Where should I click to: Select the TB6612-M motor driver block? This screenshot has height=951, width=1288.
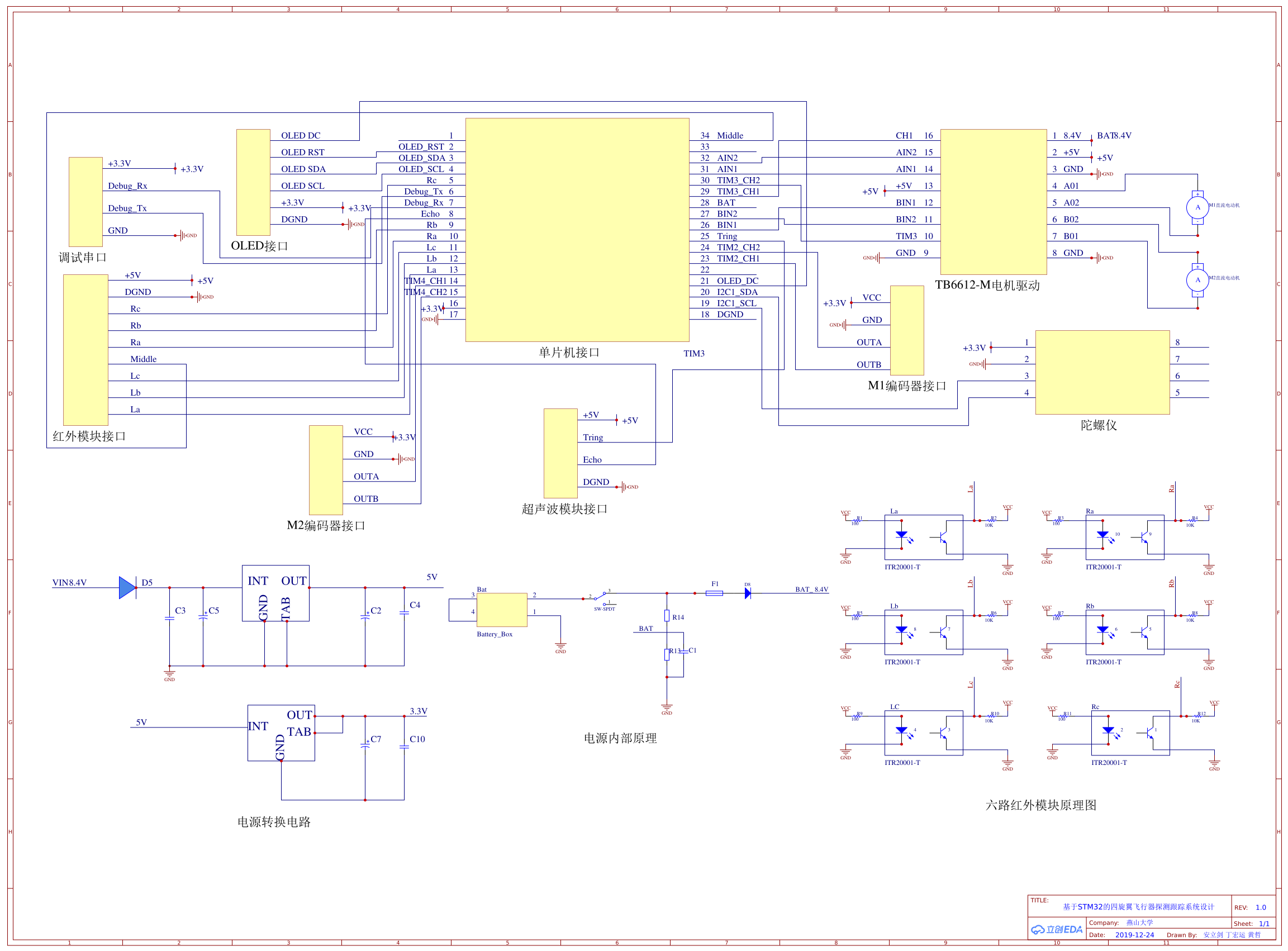(x=993, y=202)
